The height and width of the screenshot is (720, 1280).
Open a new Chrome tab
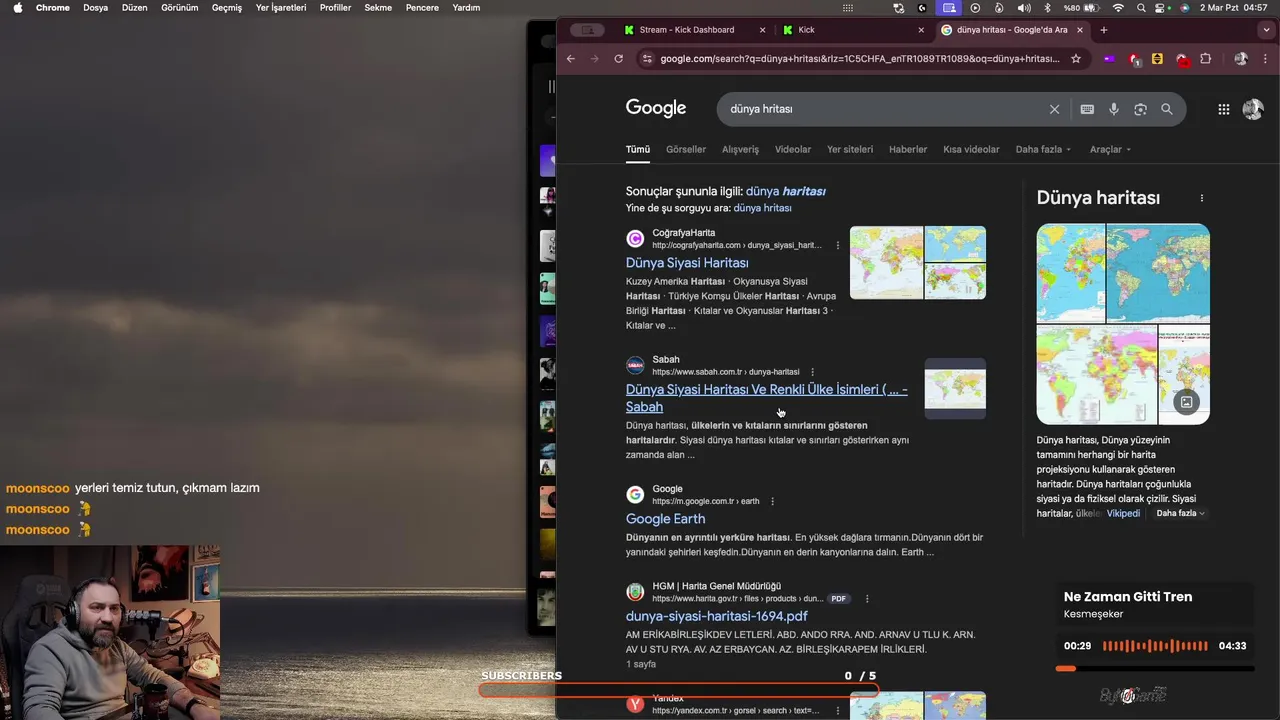[1104, 30]
